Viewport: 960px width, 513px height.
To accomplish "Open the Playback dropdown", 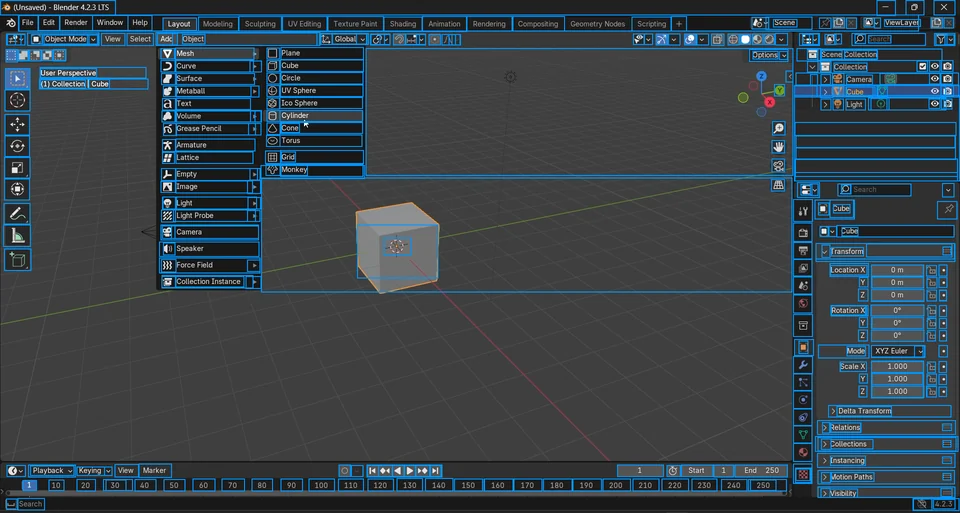I will pyautogui.click(x=52, y=471).
